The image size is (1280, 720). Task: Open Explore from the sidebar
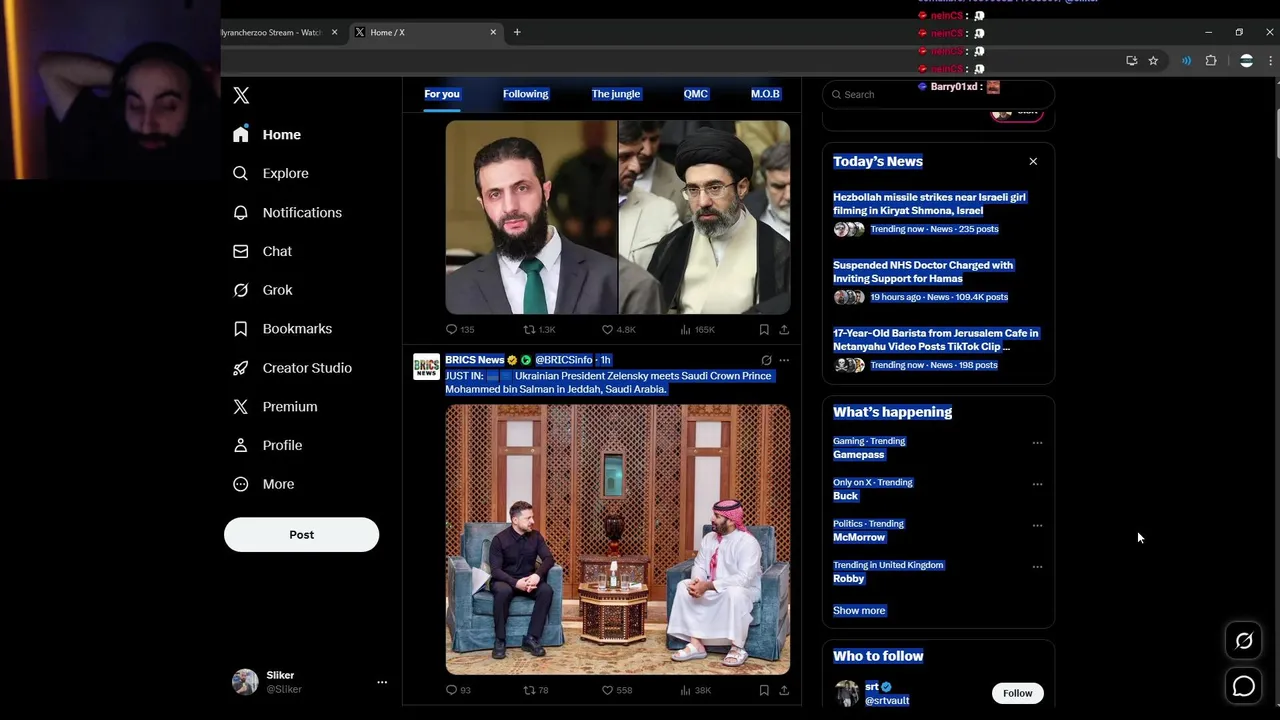[271, 173]
